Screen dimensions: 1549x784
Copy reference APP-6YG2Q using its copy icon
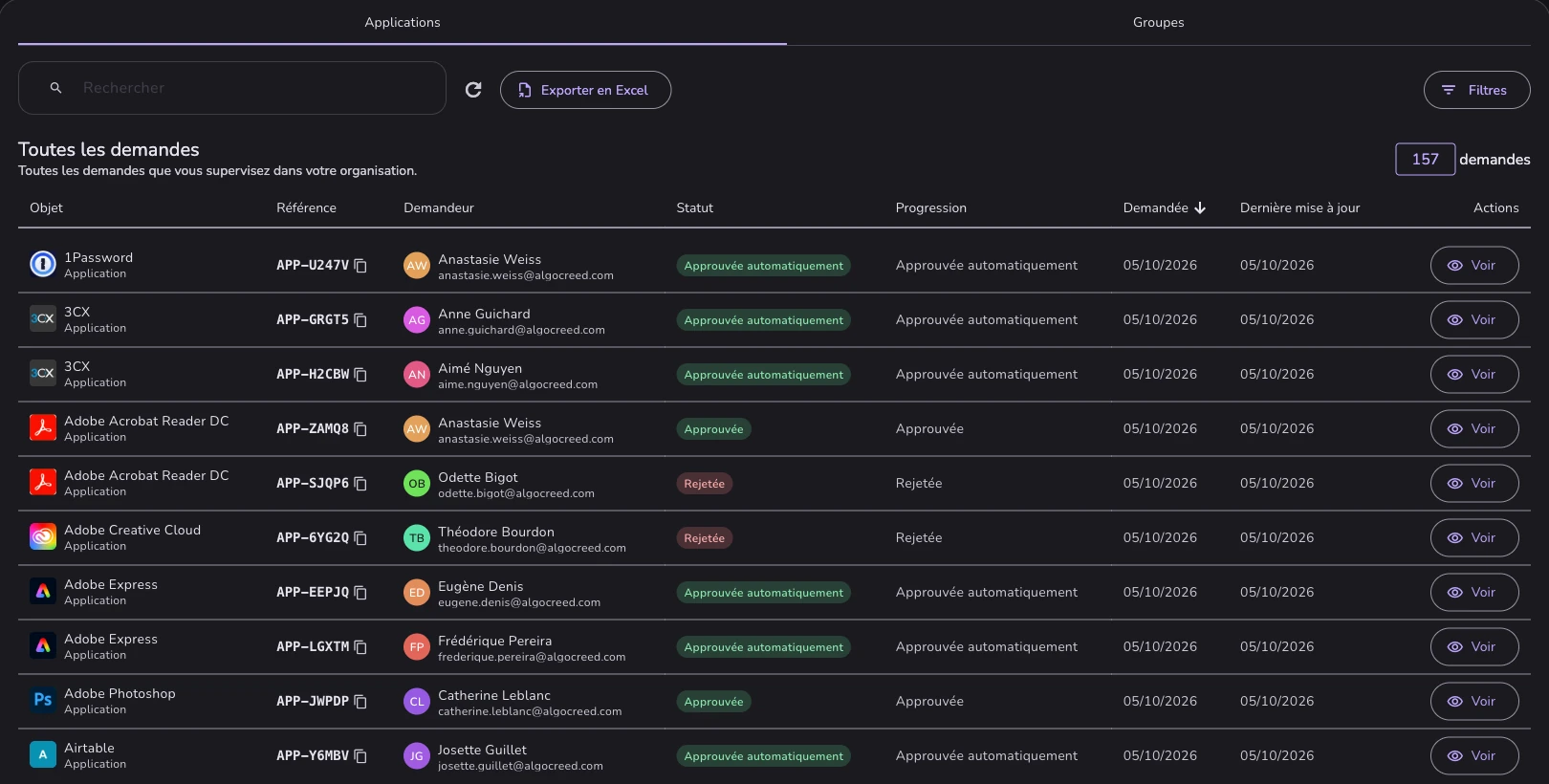(360, 538)
